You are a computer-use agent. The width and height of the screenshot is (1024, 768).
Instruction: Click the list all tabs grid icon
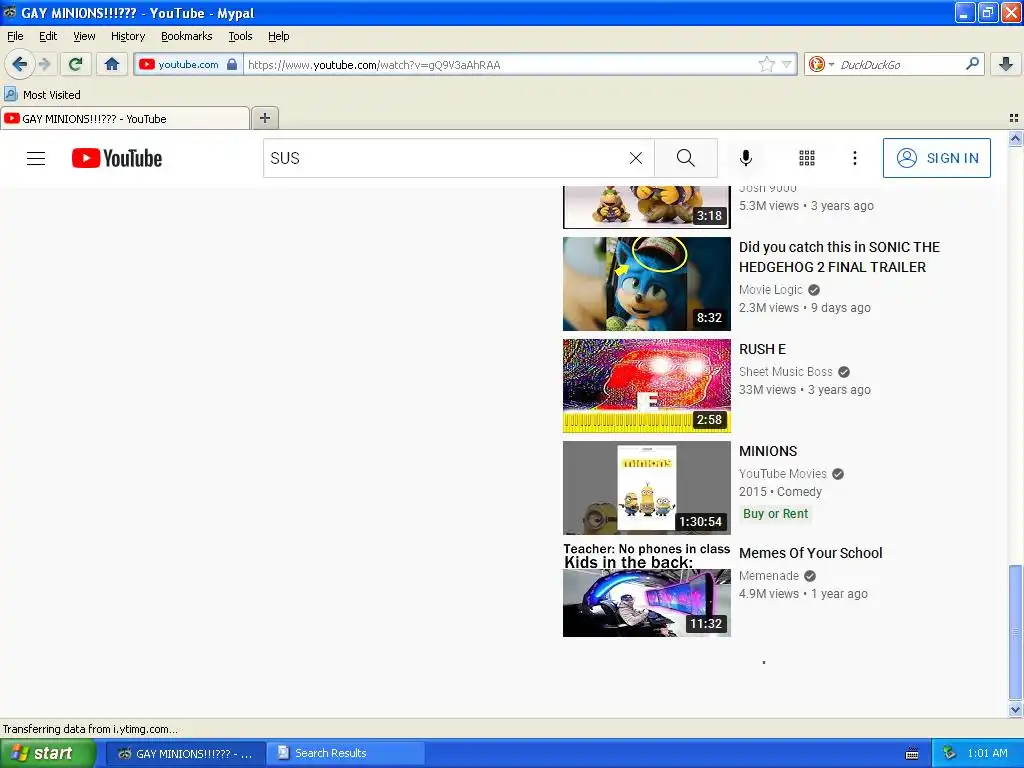1014,118
